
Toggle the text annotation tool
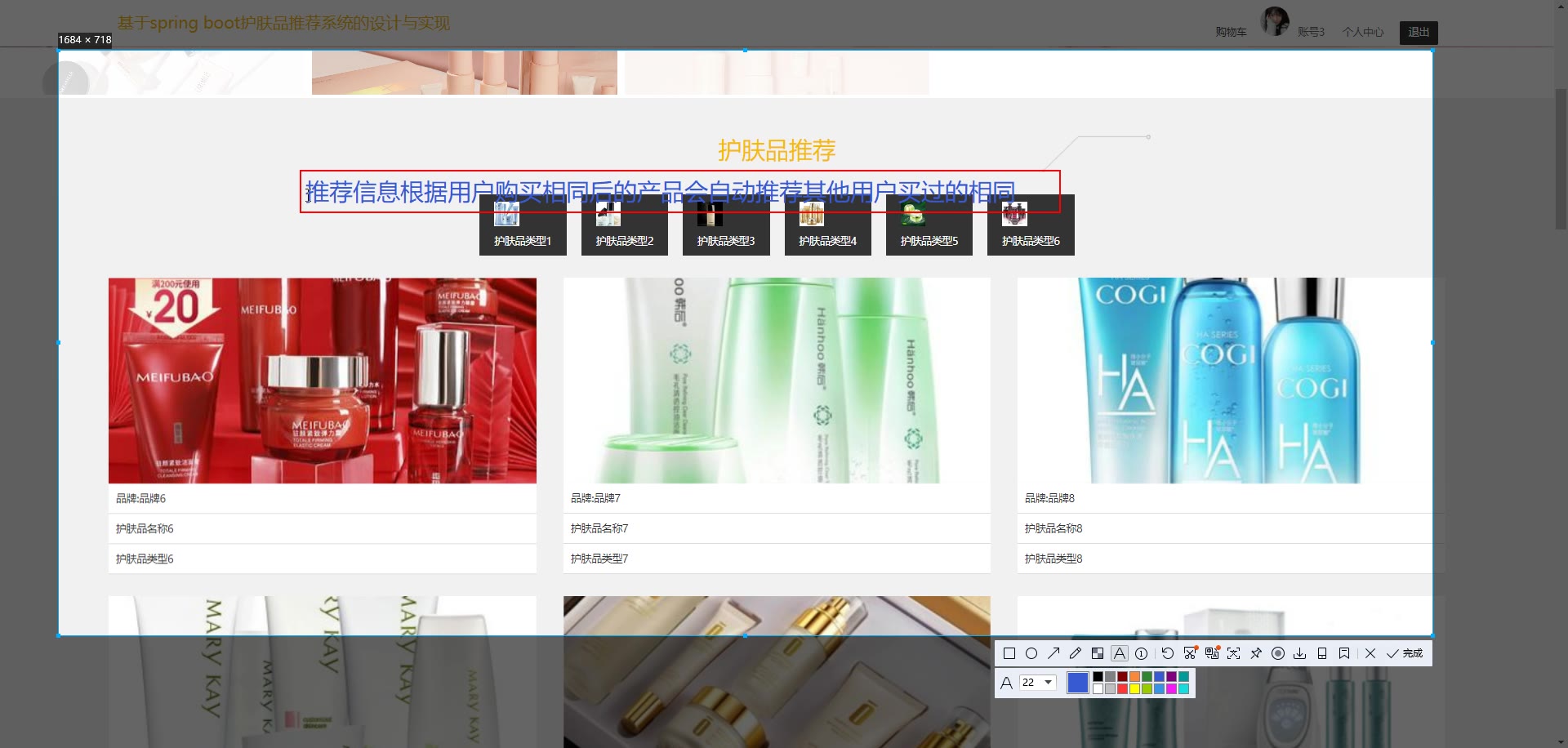click(x=1120, y=653)
